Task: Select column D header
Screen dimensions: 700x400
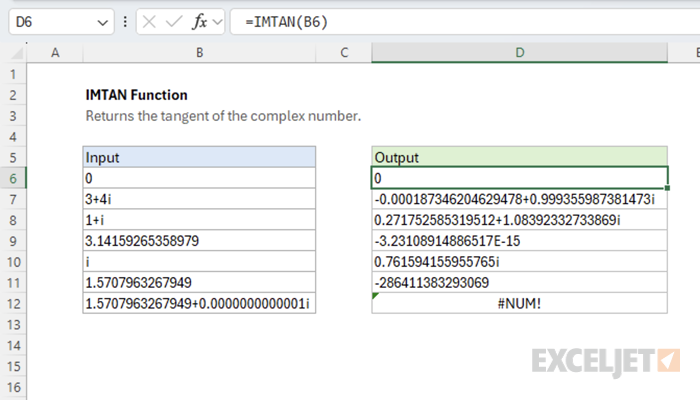Action: coord(520,53)
